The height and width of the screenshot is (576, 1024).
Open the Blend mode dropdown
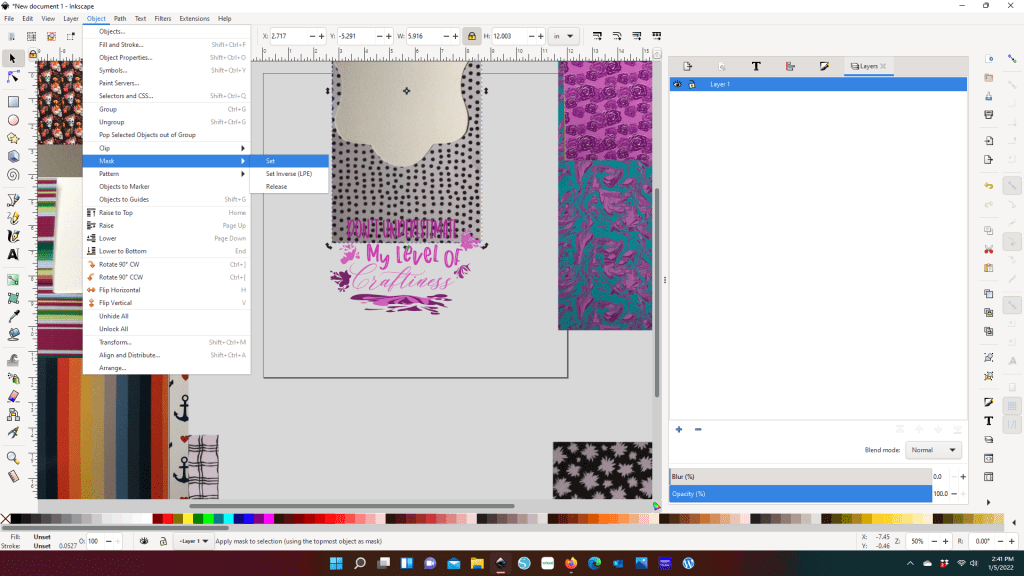pyautogui.click(x=933, y=450)
